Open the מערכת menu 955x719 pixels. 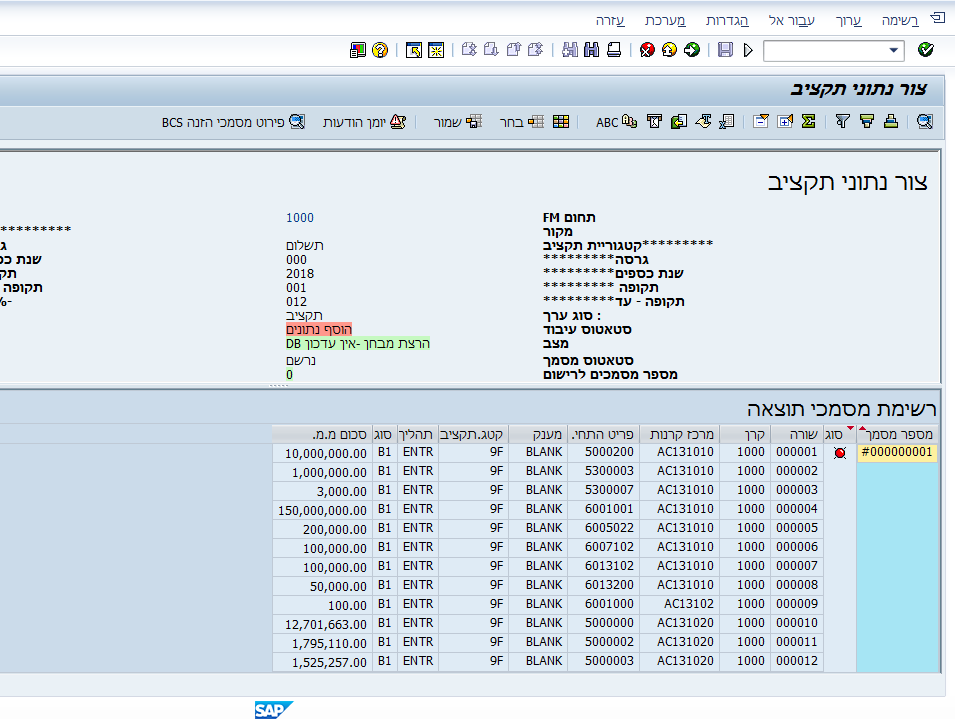coord(665,21)
